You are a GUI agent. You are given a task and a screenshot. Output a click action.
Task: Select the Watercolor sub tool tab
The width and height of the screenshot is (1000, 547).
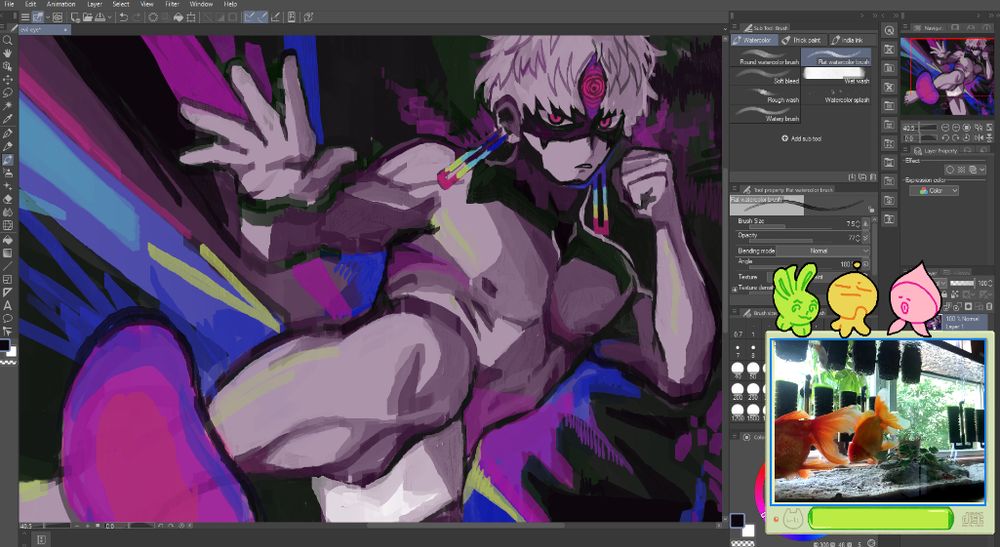tap(754, 40)
